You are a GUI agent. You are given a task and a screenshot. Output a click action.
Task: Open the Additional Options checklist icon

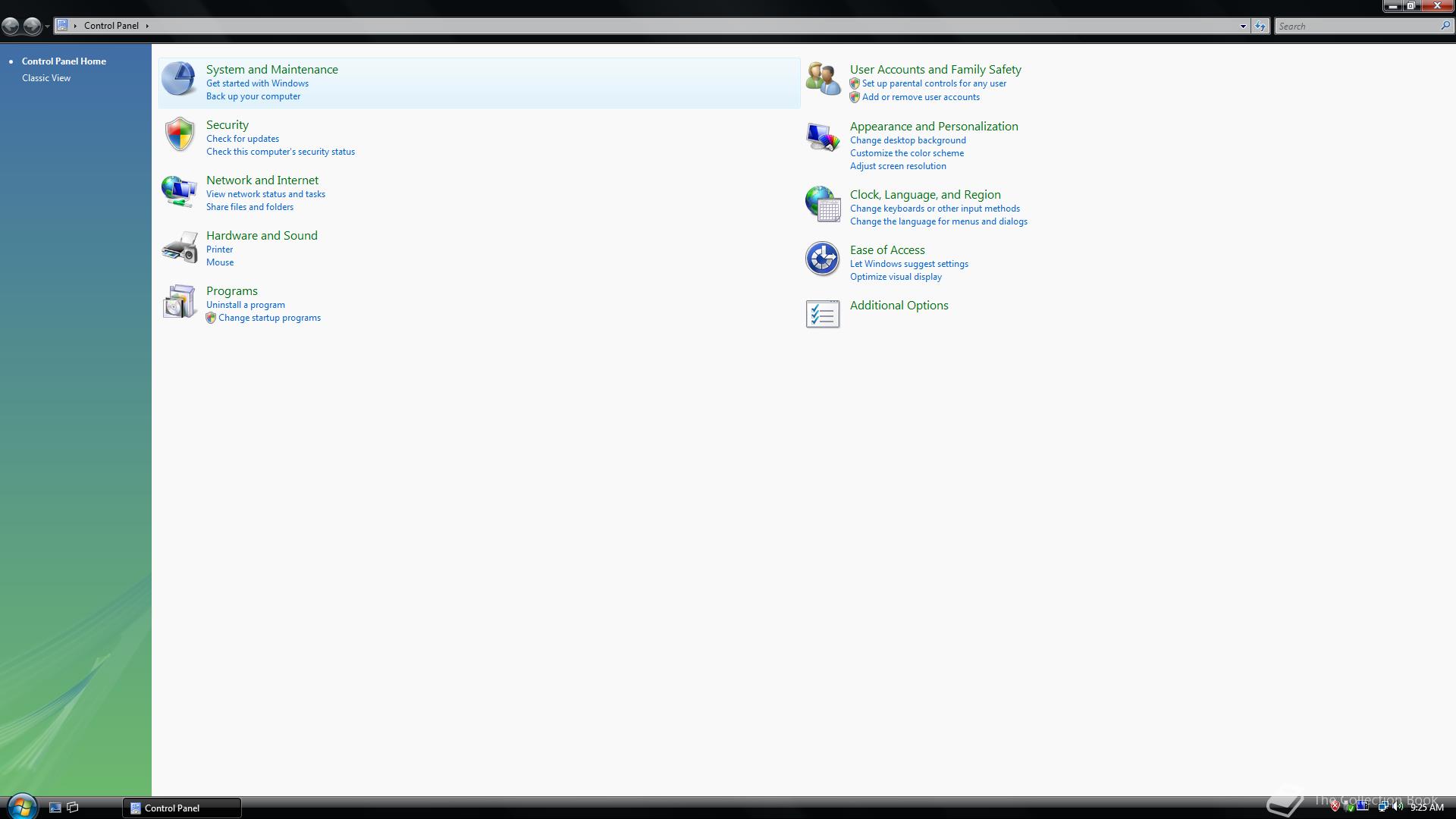click(822, 314)
